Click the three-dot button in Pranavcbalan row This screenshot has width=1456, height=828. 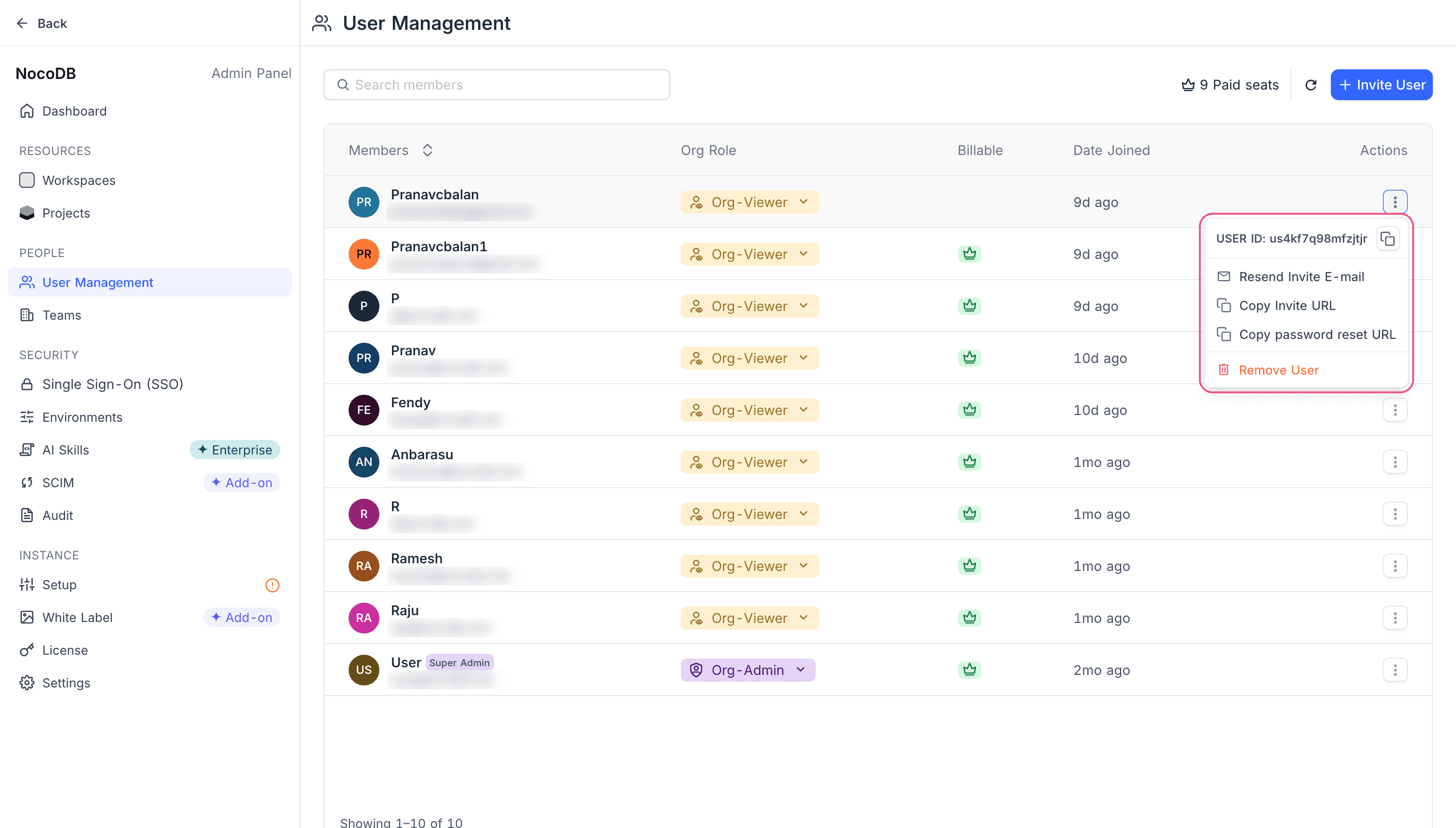click(1394, 202)
